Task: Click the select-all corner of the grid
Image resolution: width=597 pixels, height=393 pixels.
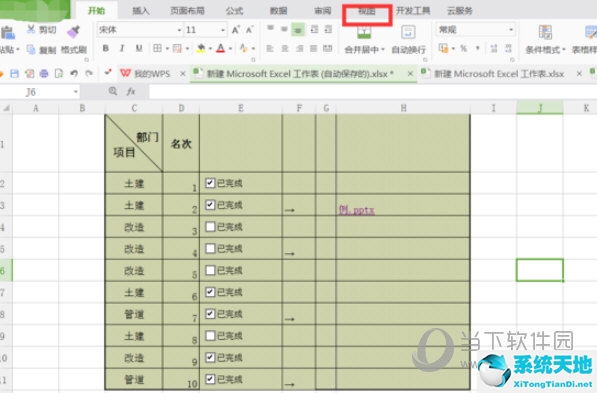Action: 6,108
